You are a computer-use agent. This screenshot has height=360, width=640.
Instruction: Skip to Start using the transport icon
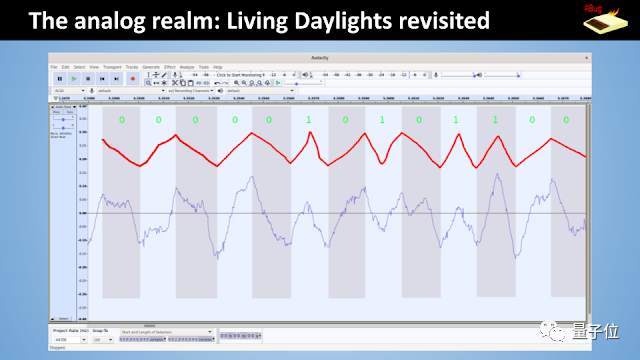coord(102,79)
